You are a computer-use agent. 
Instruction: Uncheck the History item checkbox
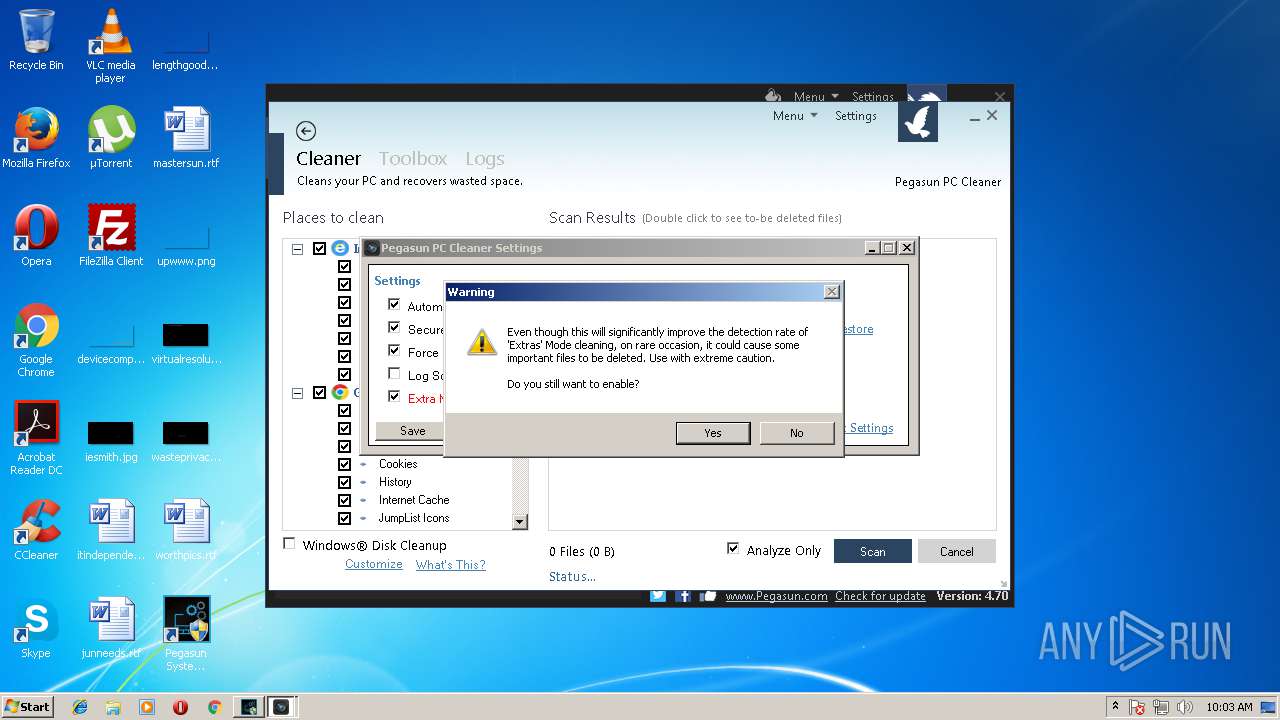(344, 482)
